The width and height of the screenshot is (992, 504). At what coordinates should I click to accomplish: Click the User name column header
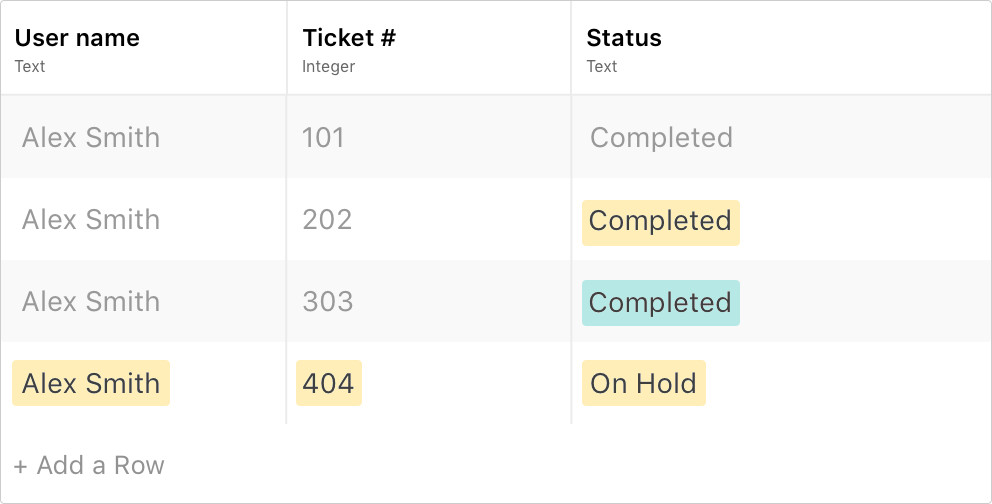(77, 38)
